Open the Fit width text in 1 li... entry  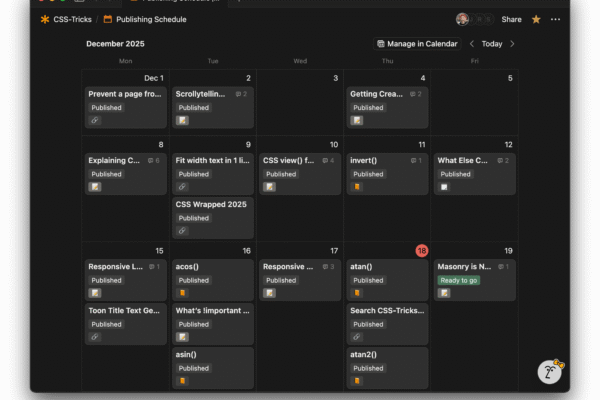[213, 174]
